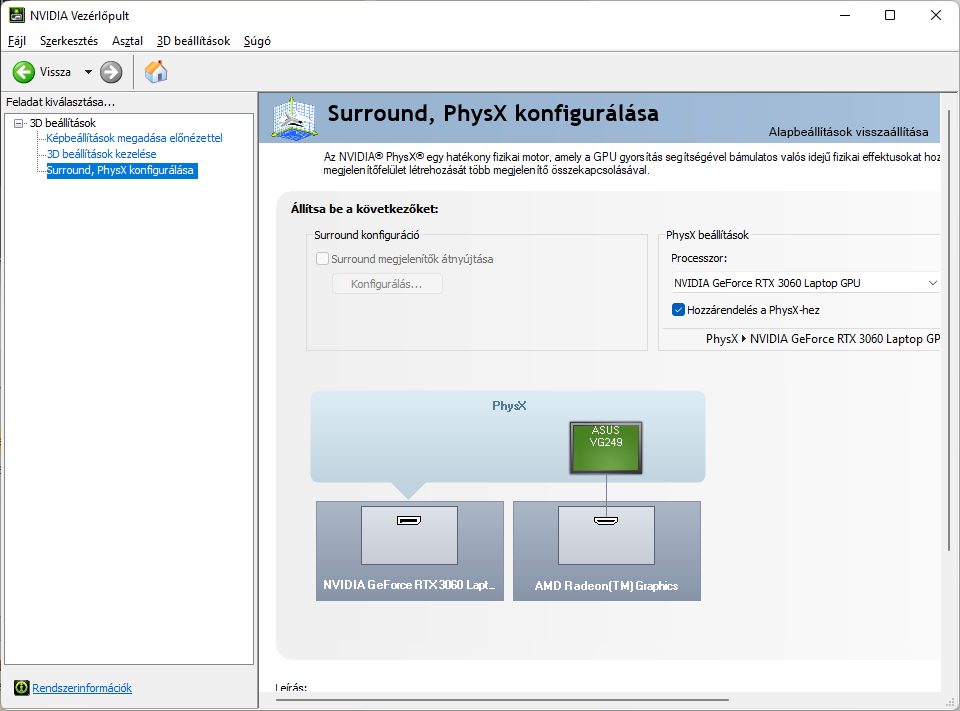Click the vertical scrollbar of the content pane
This screenshot has width=960, height=711.
pyautogui.click(x=950, y=331)
